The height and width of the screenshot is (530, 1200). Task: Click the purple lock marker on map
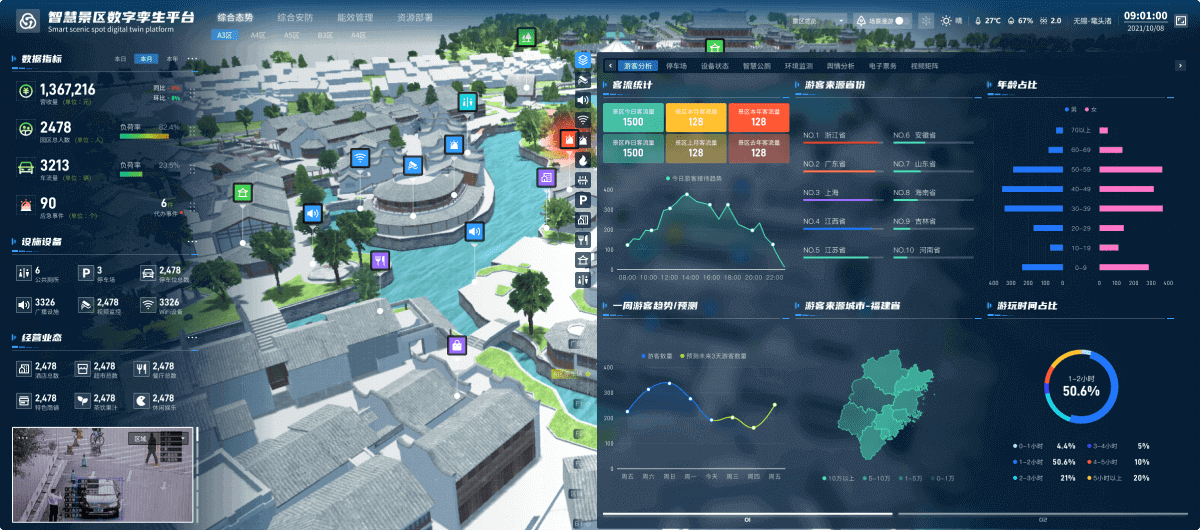click(456, 346)
